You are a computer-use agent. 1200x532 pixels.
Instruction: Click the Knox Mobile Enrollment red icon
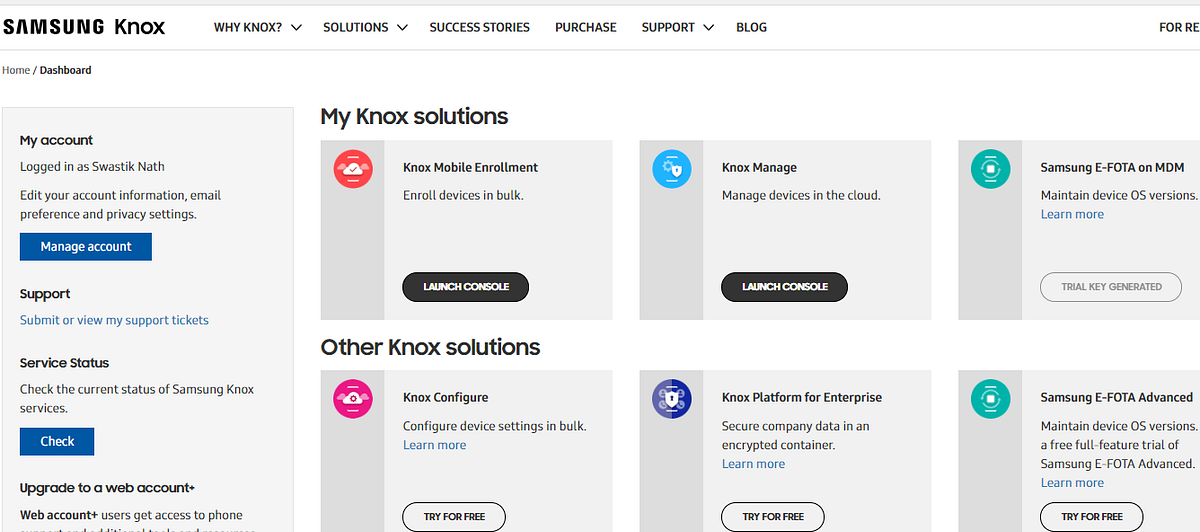(353, 169)
